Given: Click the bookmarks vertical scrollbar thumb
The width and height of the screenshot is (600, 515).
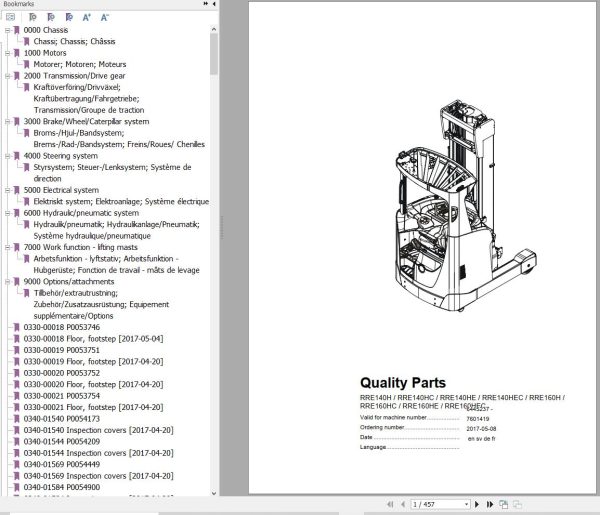Looking at the screenshot, I should (x=214, y=54).
